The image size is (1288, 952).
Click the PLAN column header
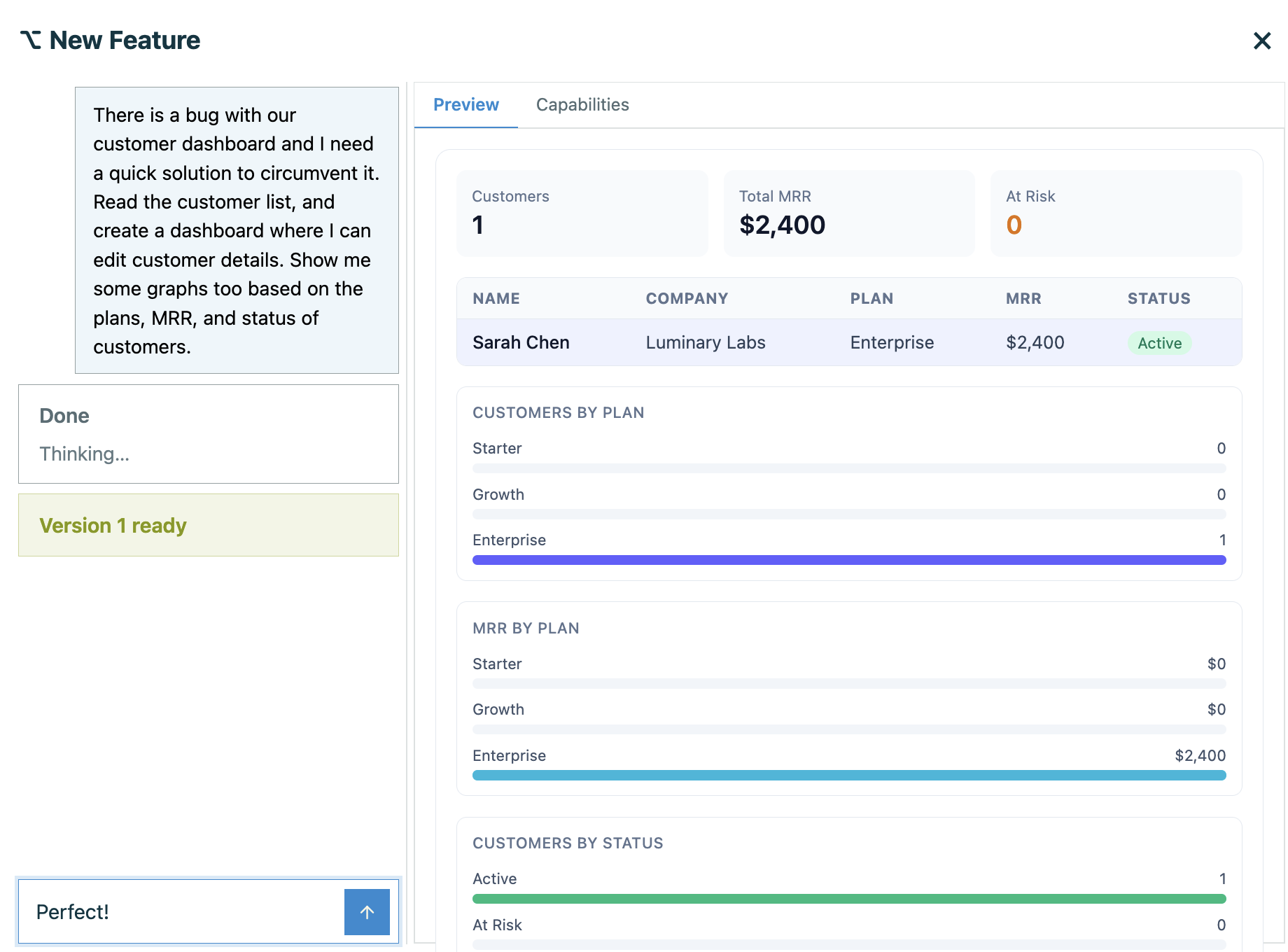point(871,299)
